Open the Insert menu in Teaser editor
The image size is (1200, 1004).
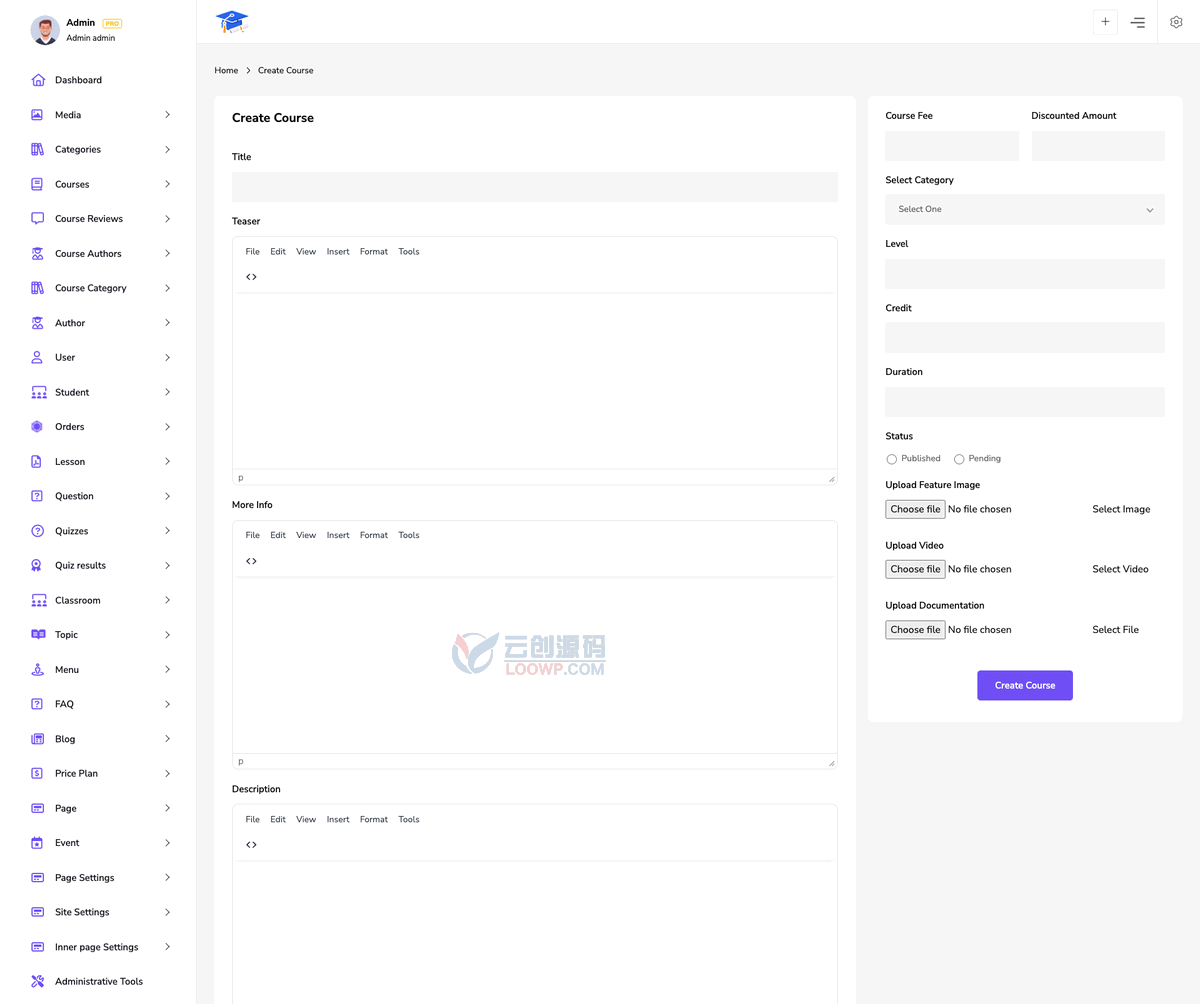[338, 252]
